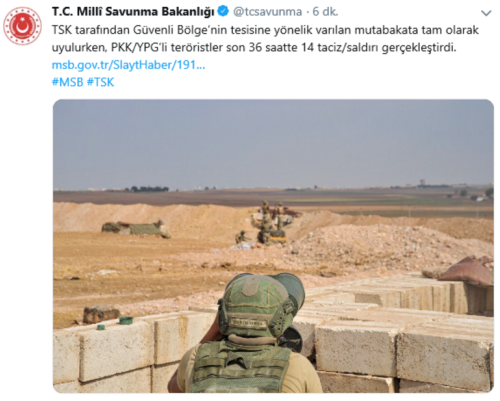
Task: Open the 6 dk. timestamp link
Action: click(x=325, y=12)
